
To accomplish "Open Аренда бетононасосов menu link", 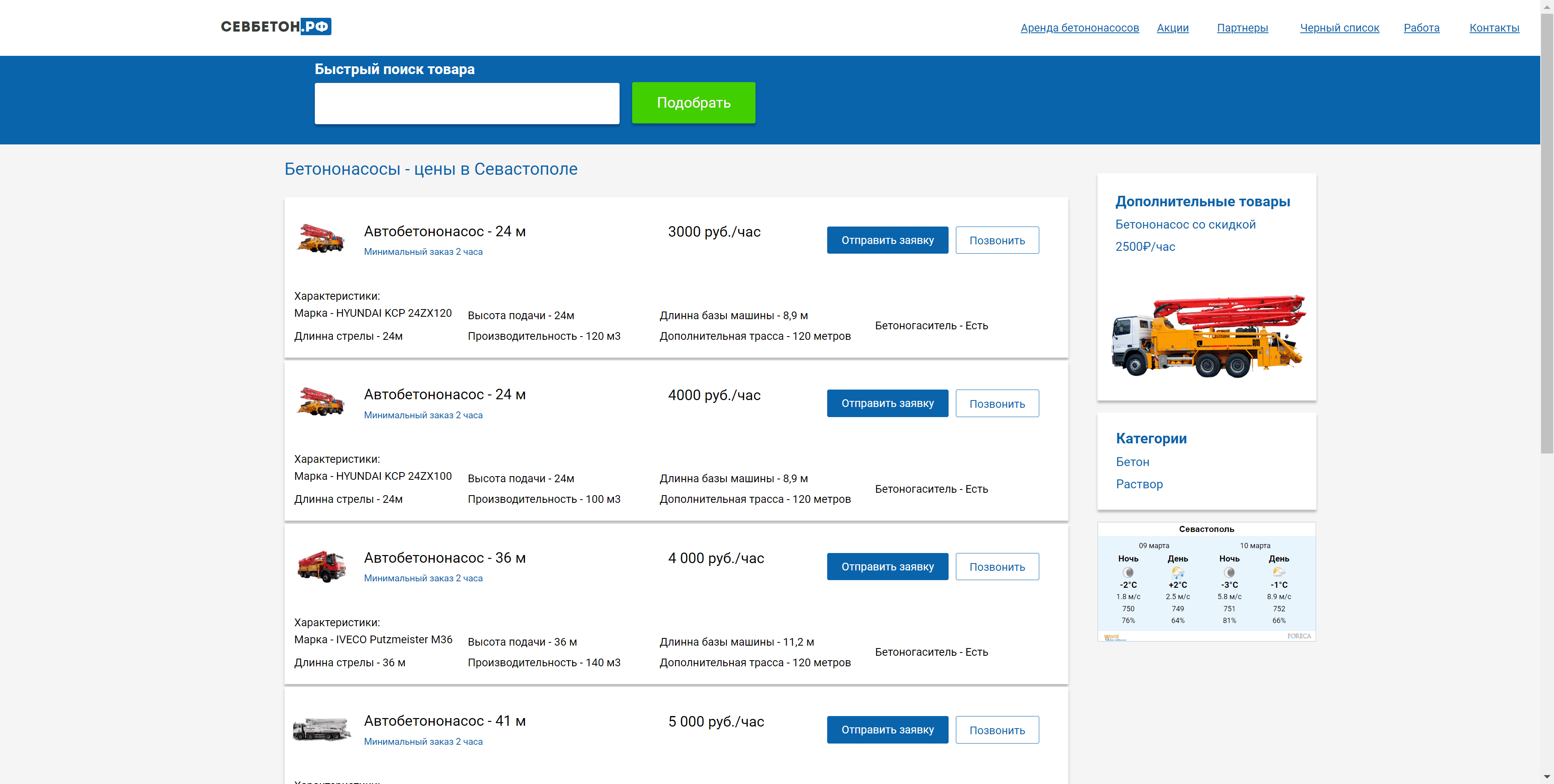I will pos(1079,28).
